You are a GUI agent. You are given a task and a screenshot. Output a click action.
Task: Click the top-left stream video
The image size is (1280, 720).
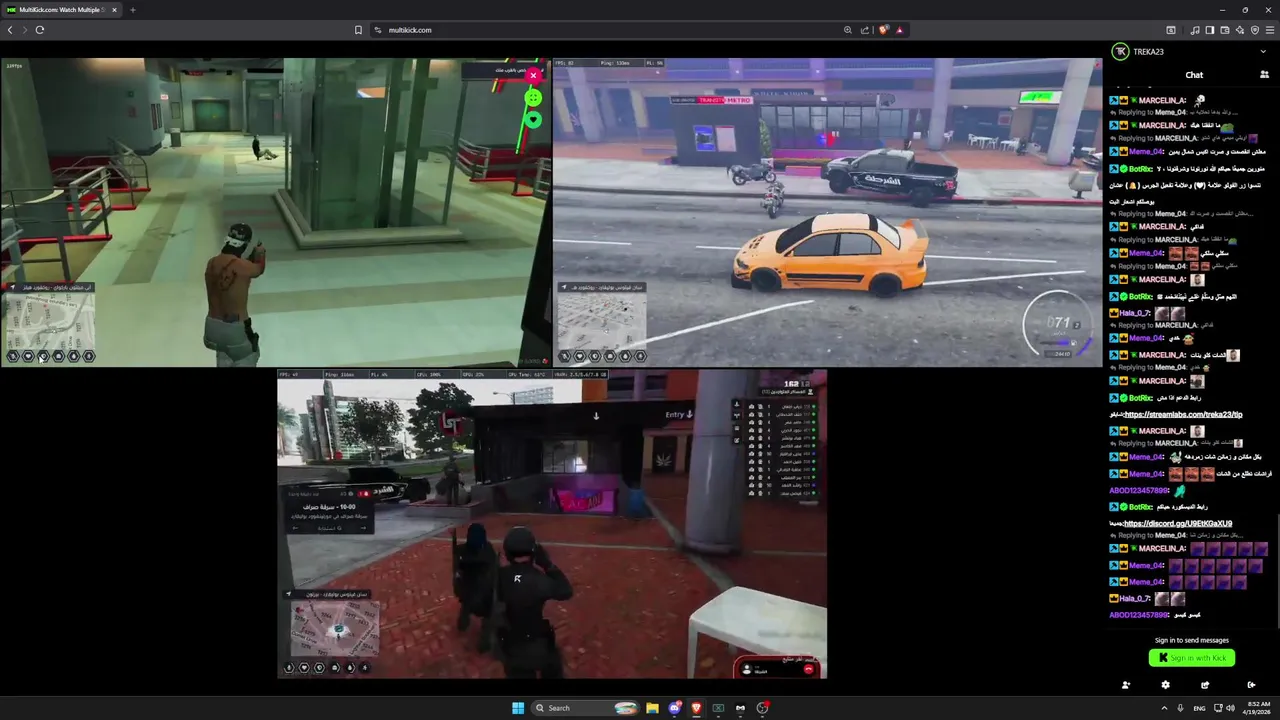point(276,212)
